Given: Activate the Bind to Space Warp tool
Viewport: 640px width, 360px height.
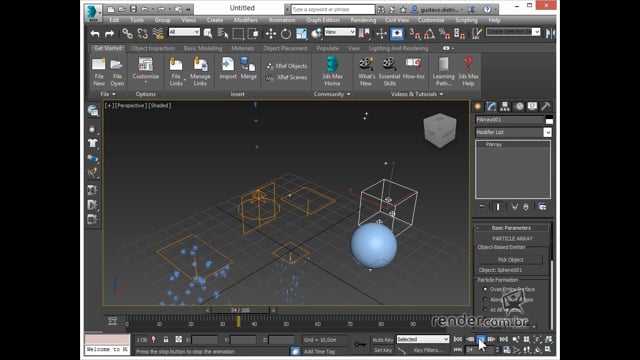Looking at the screenshot, I should (x=158, y=33).
